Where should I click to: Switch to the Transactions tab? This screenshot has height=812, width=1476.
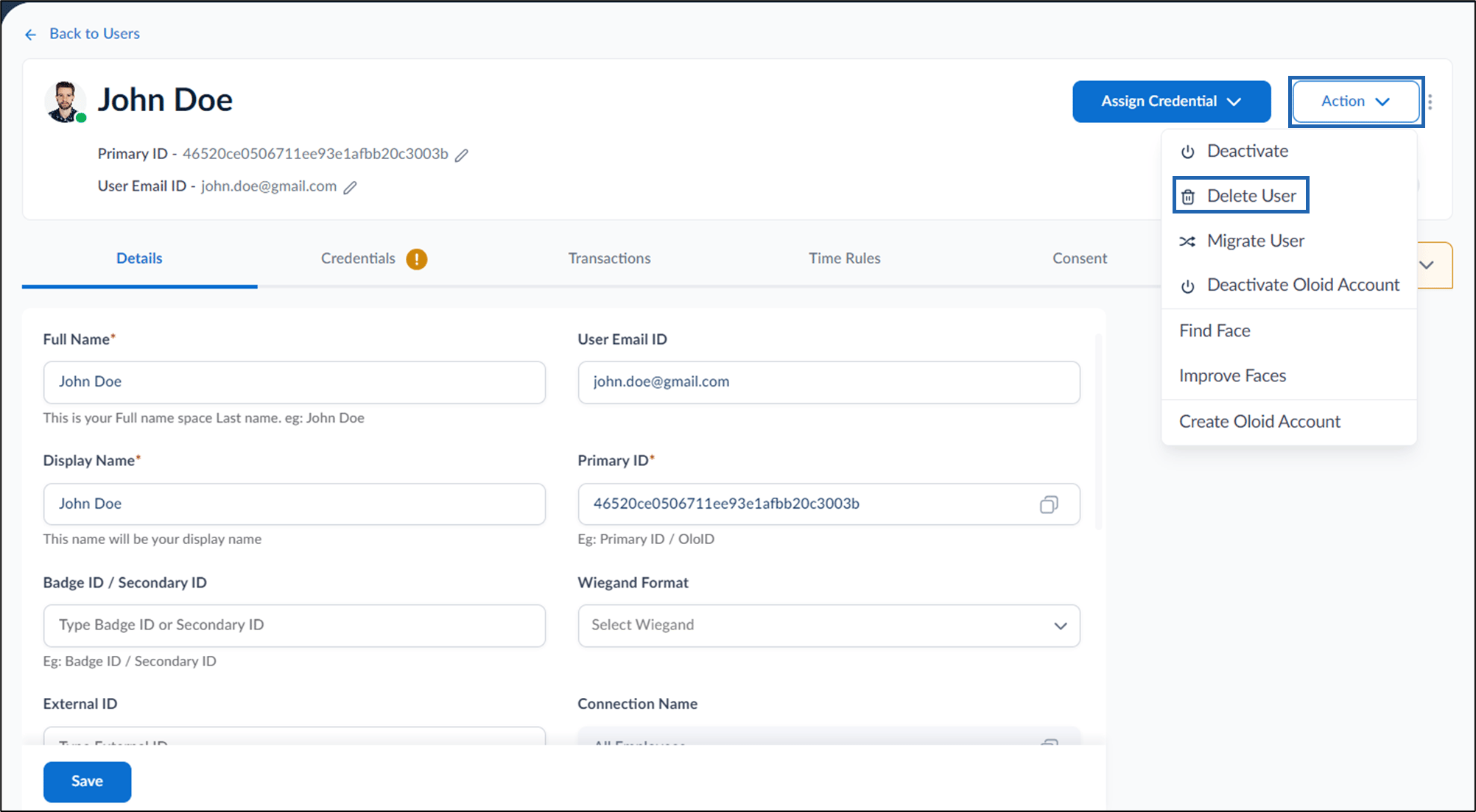click(609, 258)
